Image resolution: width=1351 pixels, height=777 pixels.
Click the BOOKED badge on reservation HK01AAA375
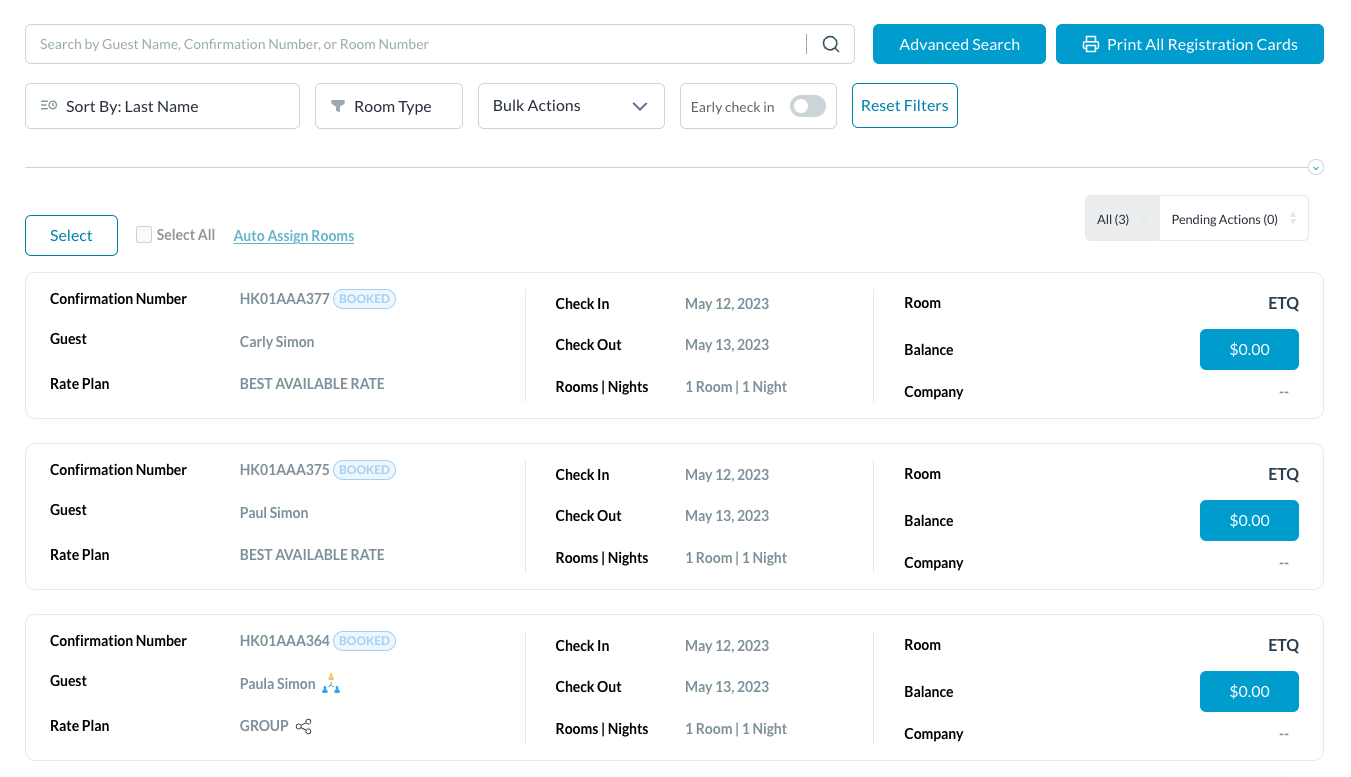(x=364, y=469)
